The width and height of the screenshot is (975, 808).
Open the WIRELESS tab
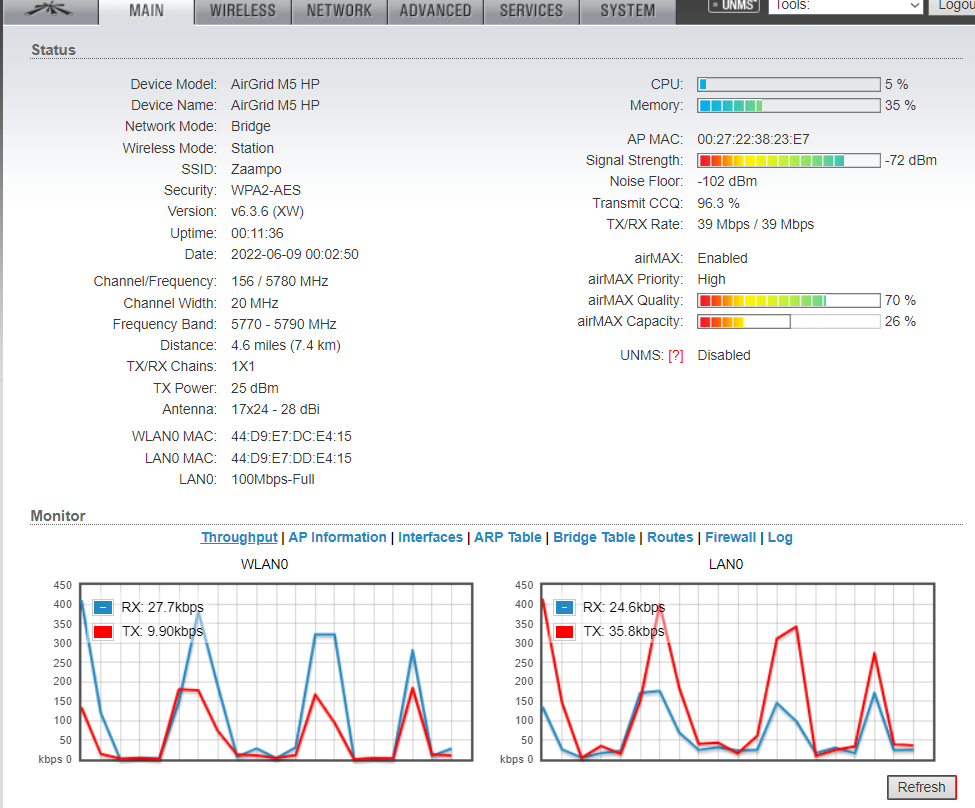click(243, 11)
